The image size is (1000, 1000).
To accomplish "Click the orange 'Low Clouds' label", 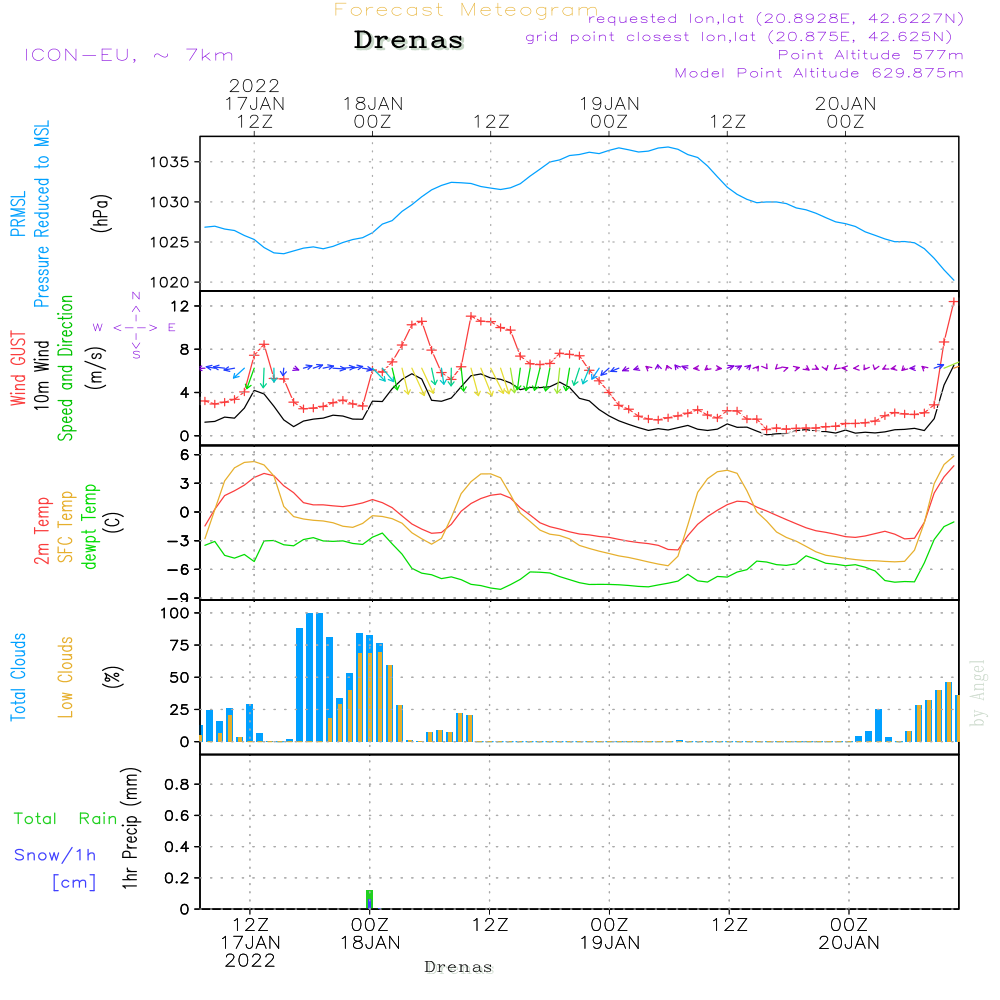I will (x=65, y=677).
